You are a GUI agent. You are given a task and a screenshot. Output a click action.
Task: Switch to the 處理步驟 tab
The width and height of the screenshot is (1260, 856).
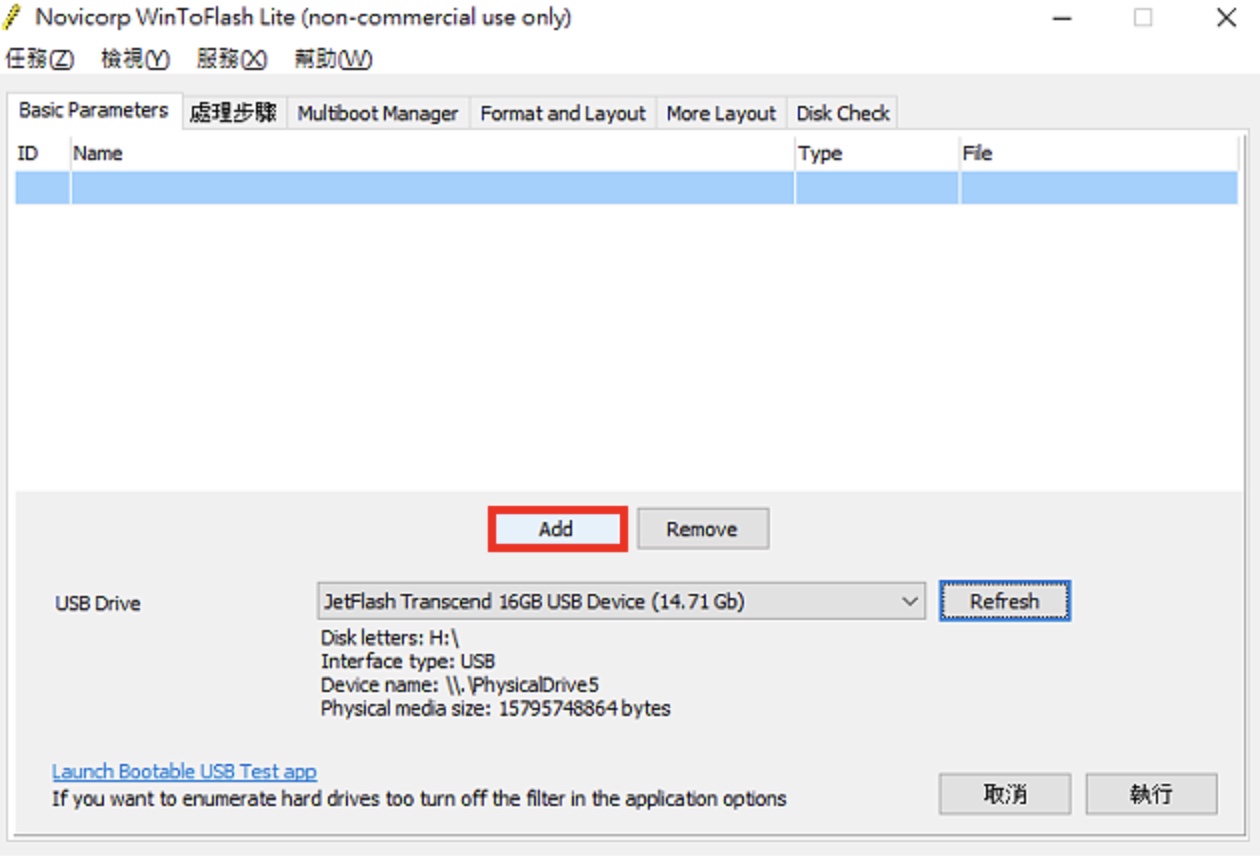point(233,113)
